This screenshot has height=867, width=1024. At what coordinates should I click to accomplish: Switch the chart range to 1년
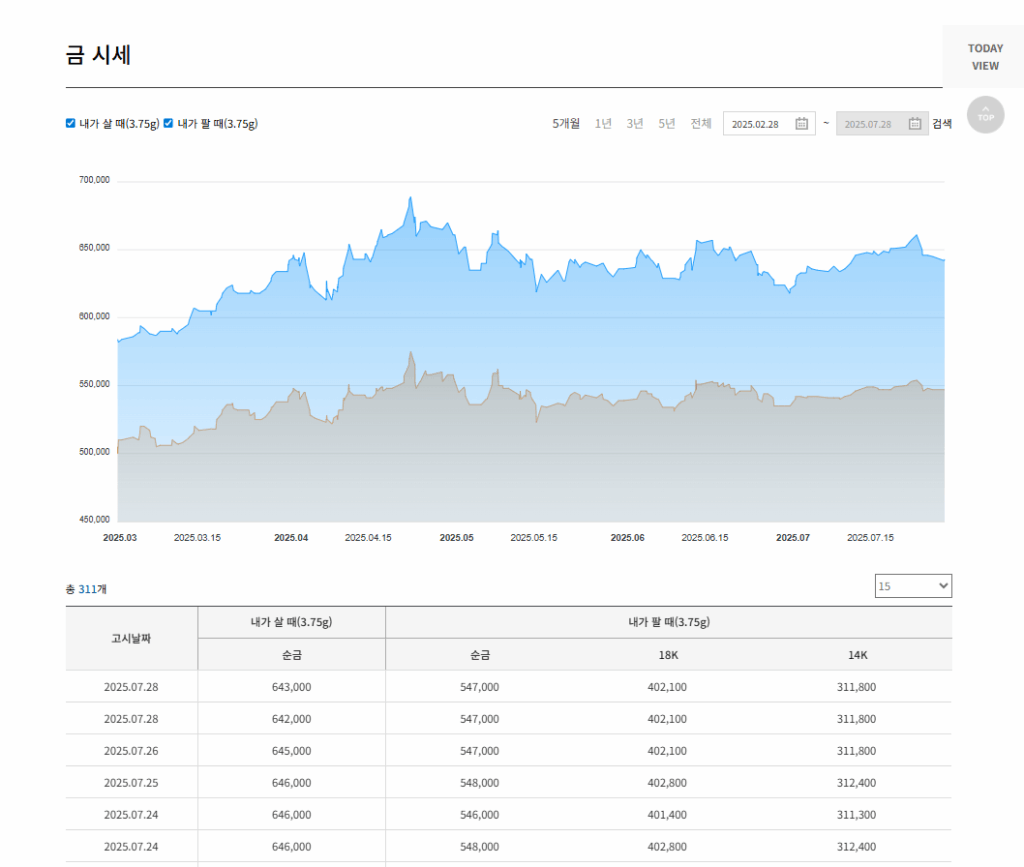[603, 124]
